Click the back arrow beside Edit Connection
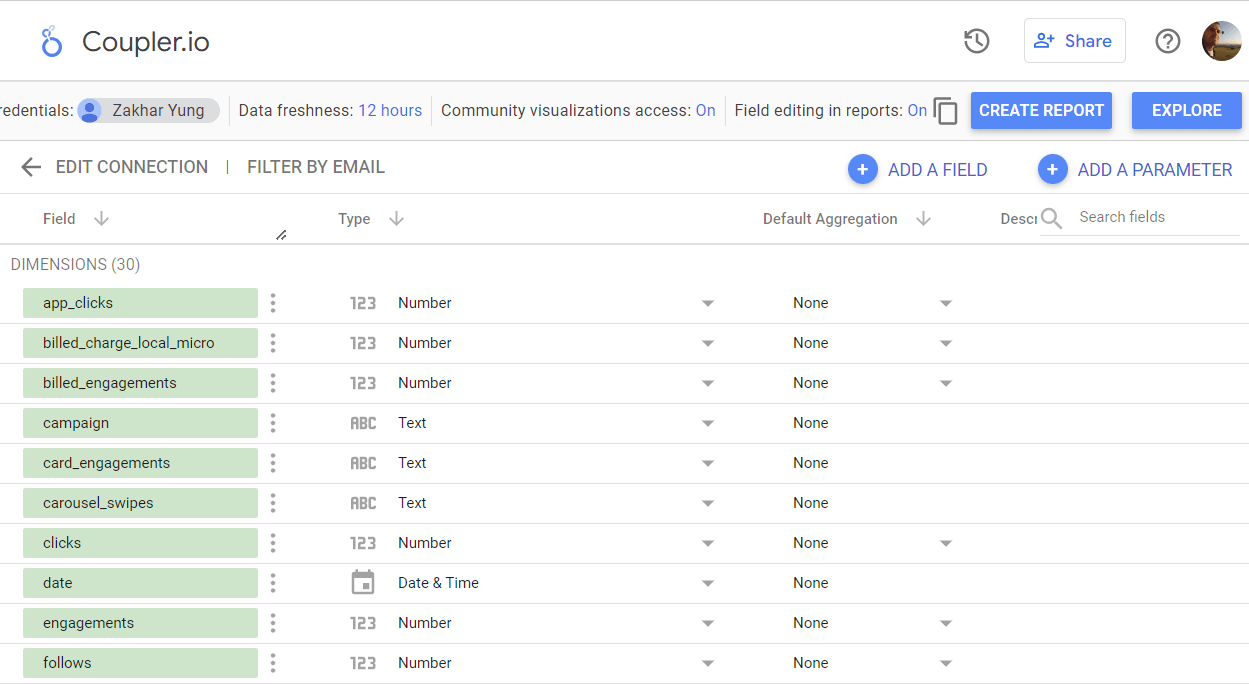 tap(31, 167)
